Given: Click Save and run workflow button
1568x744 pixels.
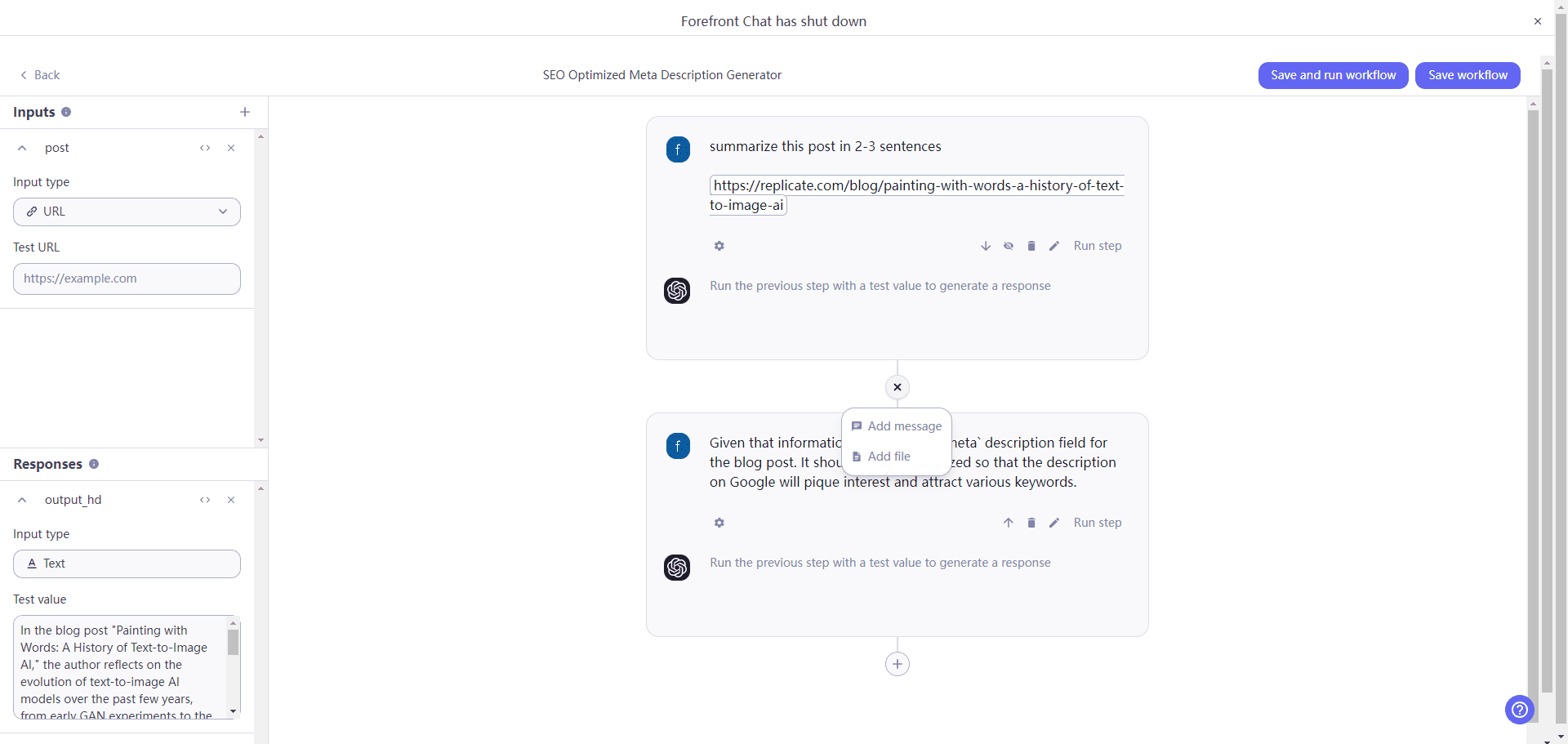Looking at the screenshot, I should (1334, 75).
